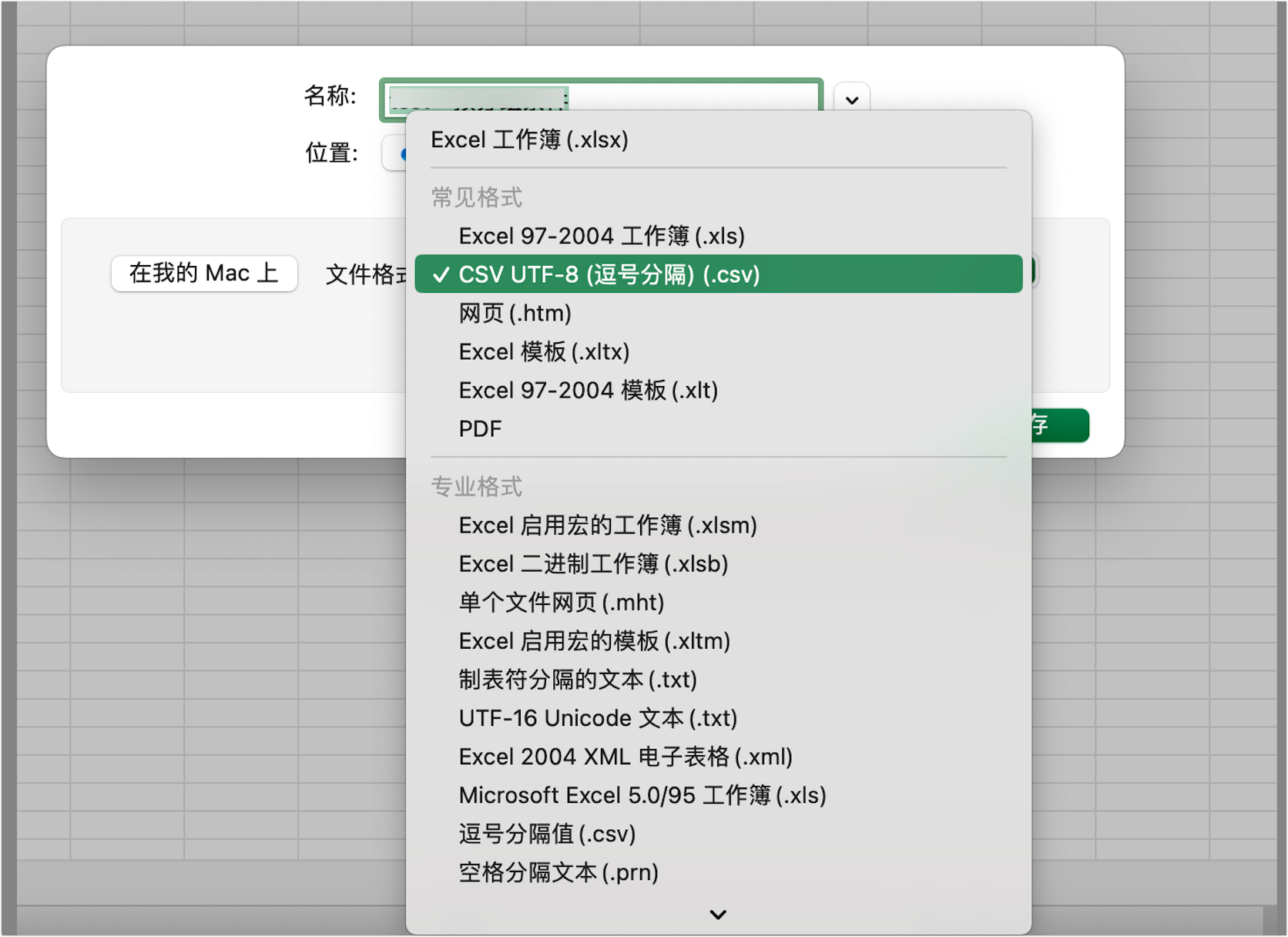Select UTF-16 Unicode 文本 (.txt)

pyautogui.click(x=598, y=718)
